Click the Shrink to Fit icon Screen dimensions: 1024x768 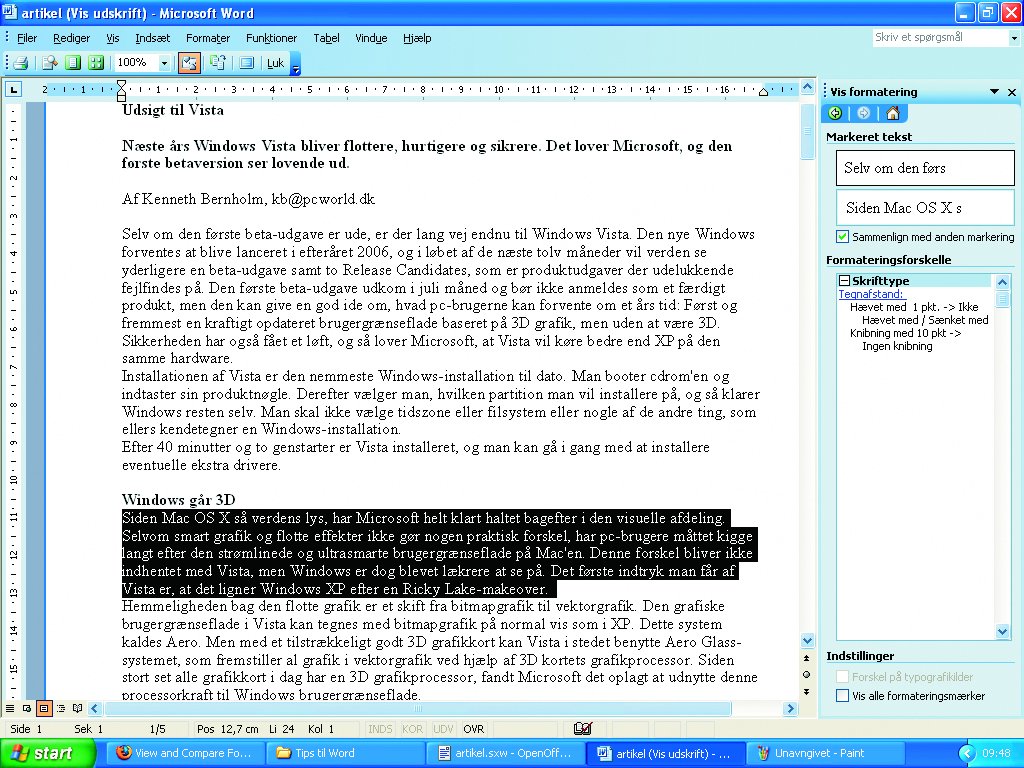pyautogui.click(x=217, y=63)
